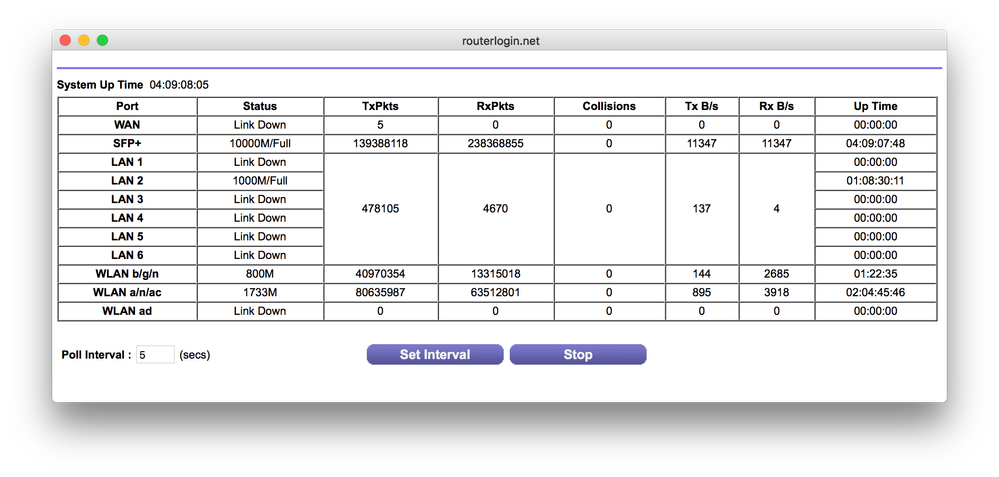Select WLAN a/n/ac status 1733M
The image size is (999, 477).
260,292
